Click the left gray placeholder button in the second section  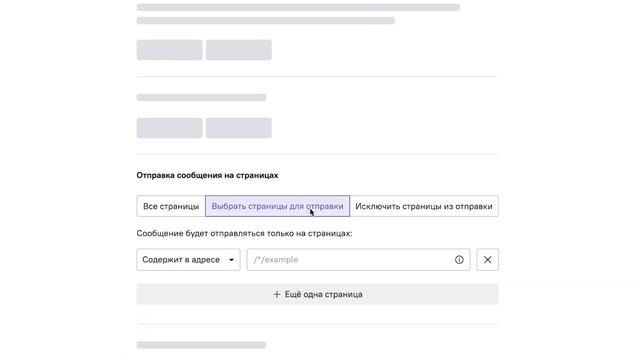[x=169, y=128]
